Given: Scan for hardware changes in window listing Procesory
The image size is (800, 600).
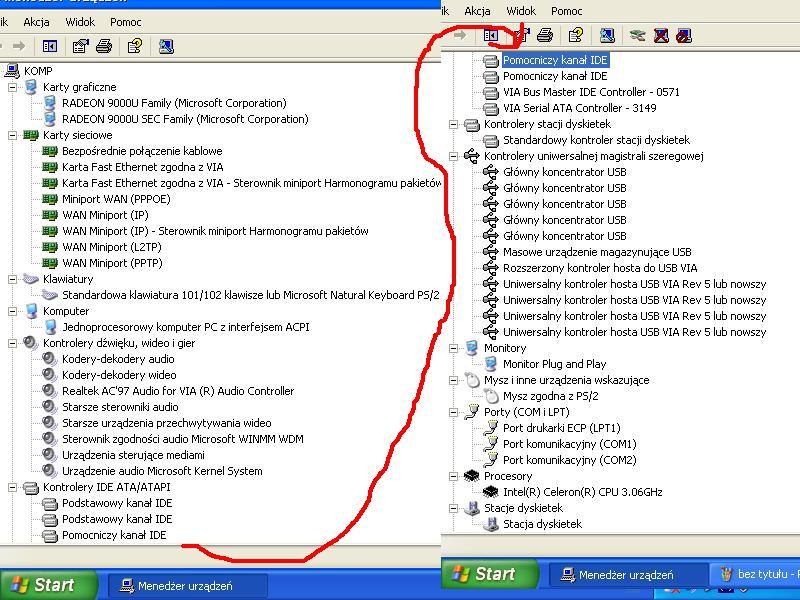Looking at the screenshot, I should (607, 35).
